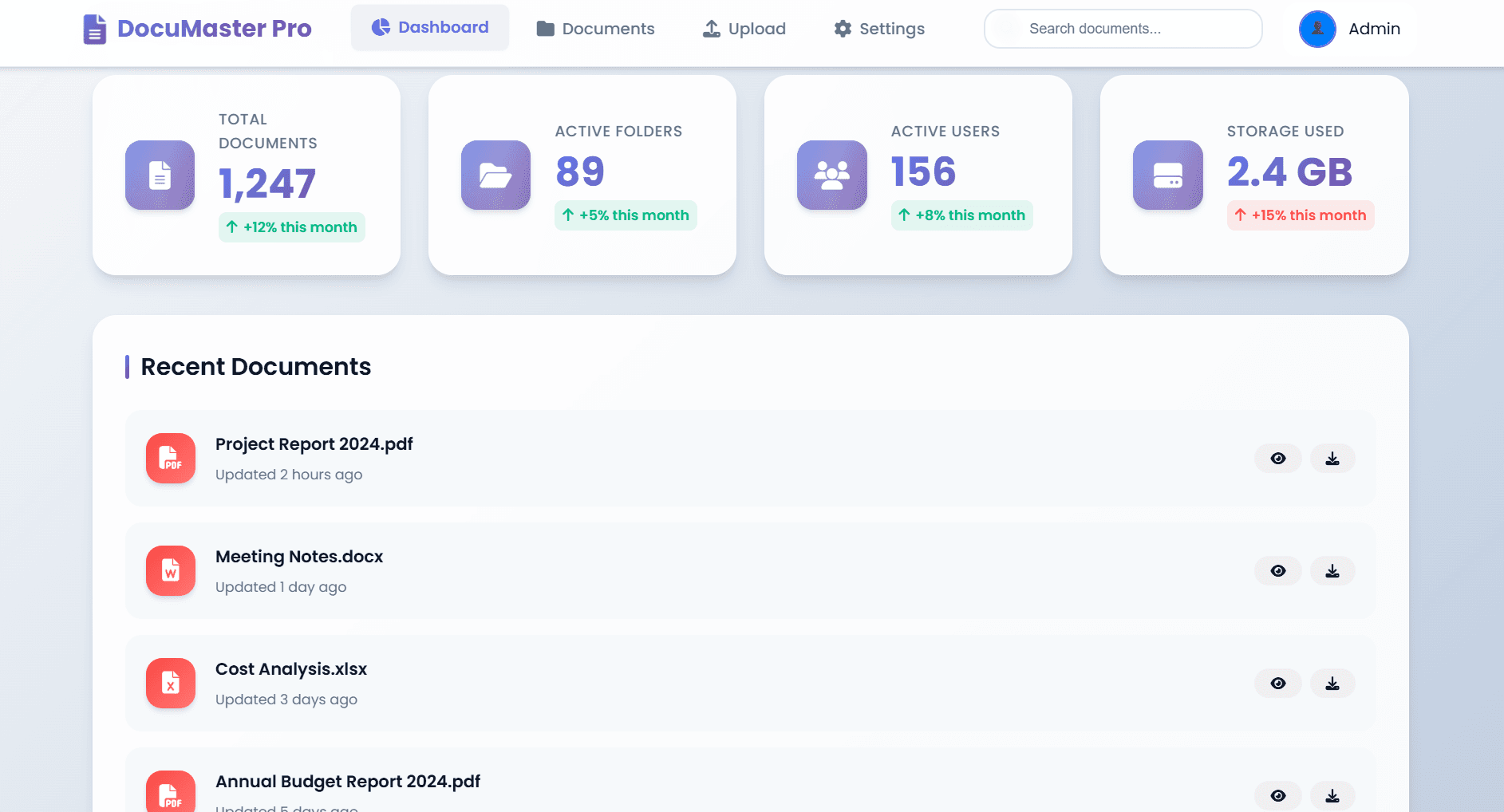Preview Project Report 2024.pdf with eye icon

1278,459
